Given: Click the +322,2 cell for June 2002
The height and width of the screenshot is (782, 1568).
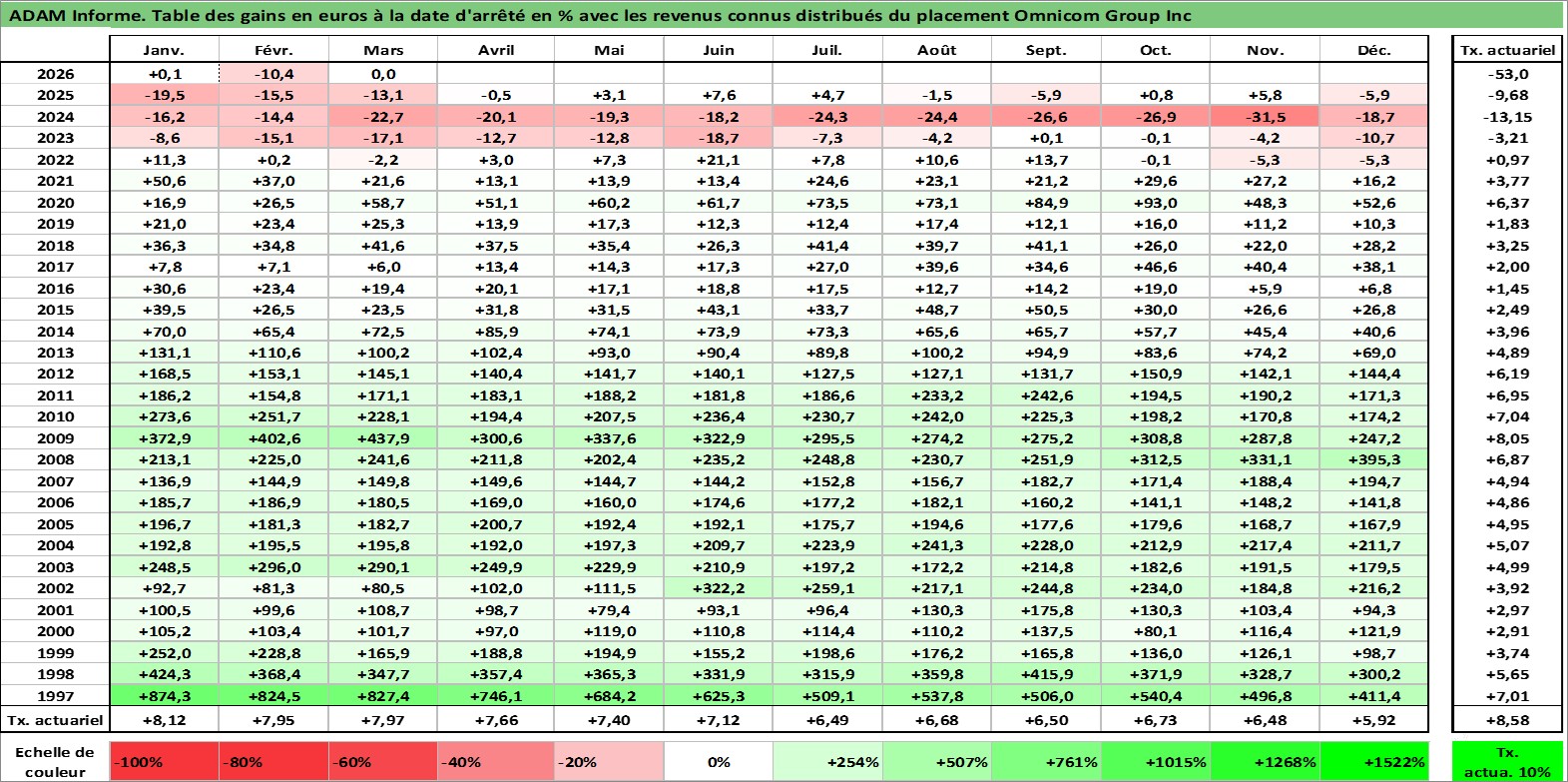Looking at the screenshot, I should point(718,588).
